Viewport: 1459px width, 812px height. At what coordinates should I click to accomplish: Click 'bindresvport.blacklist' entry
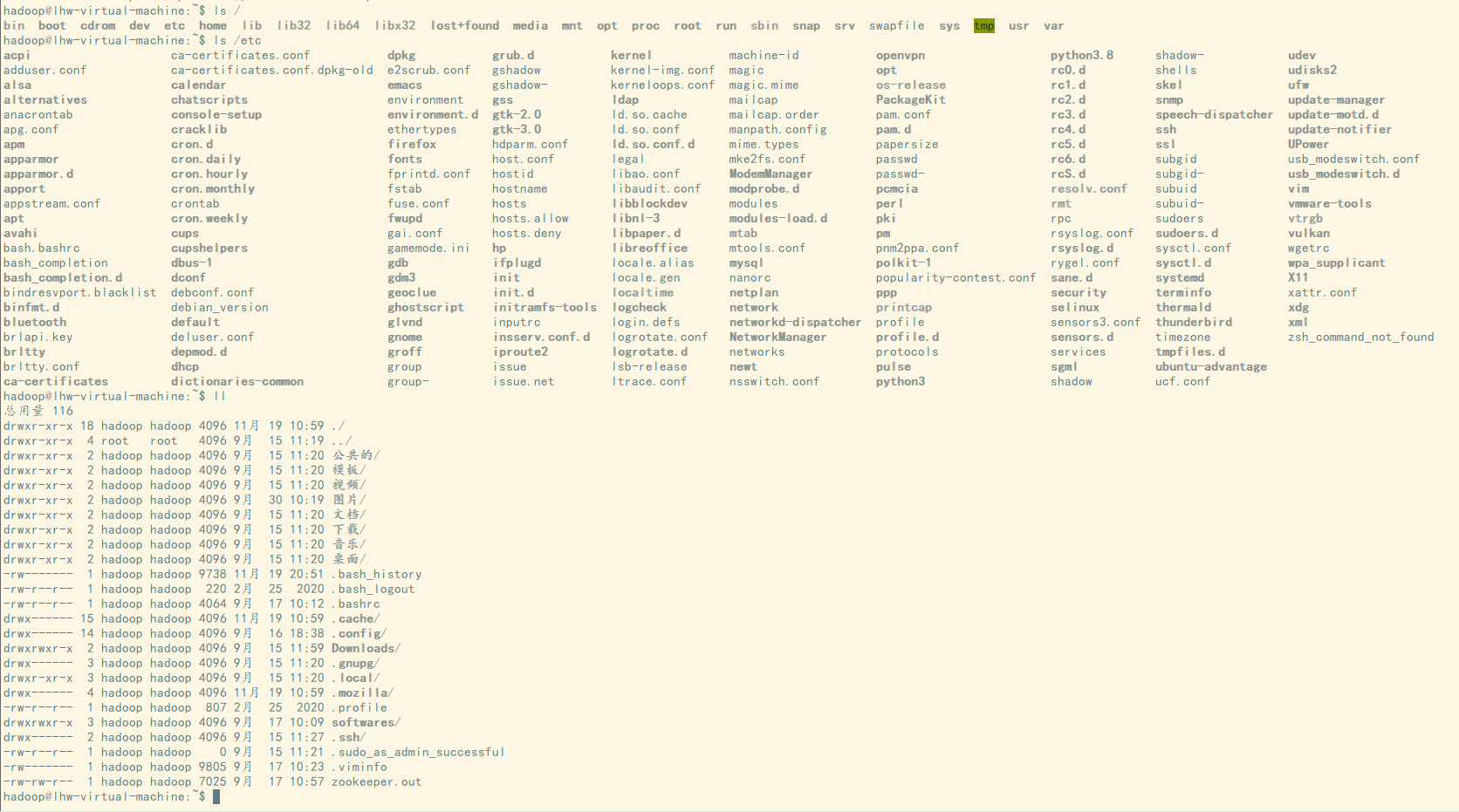[x=79, y=293]
